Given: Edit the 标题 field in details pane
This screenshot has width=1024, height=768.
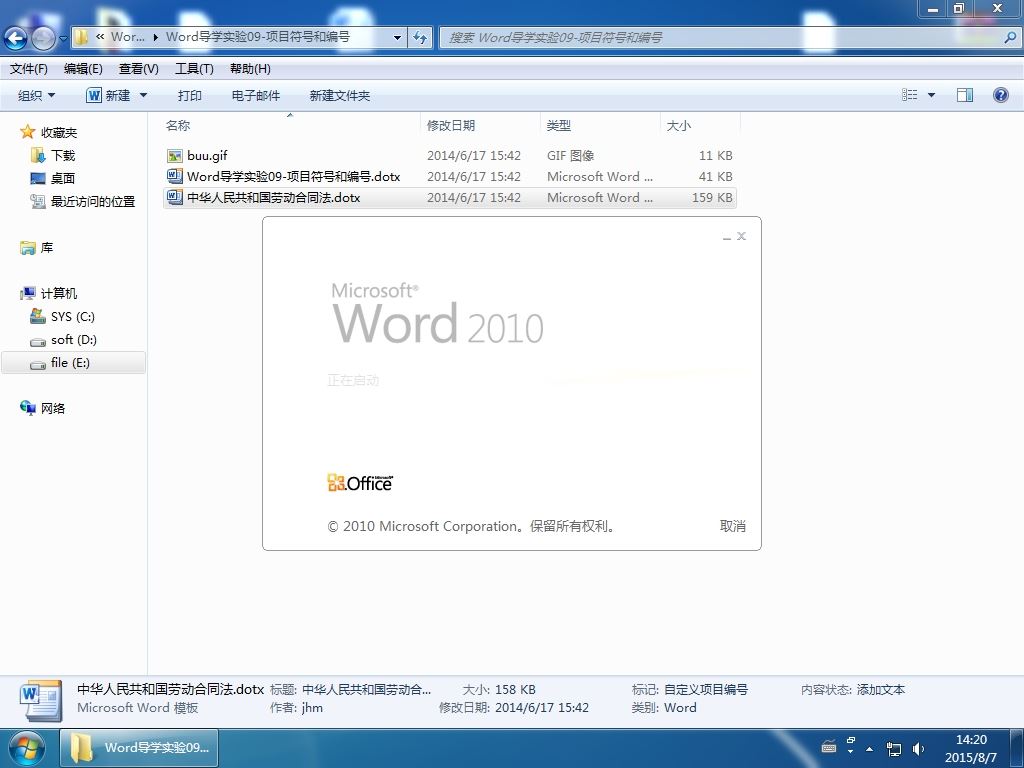Looking at the screenshot, I should coord(366,690).
